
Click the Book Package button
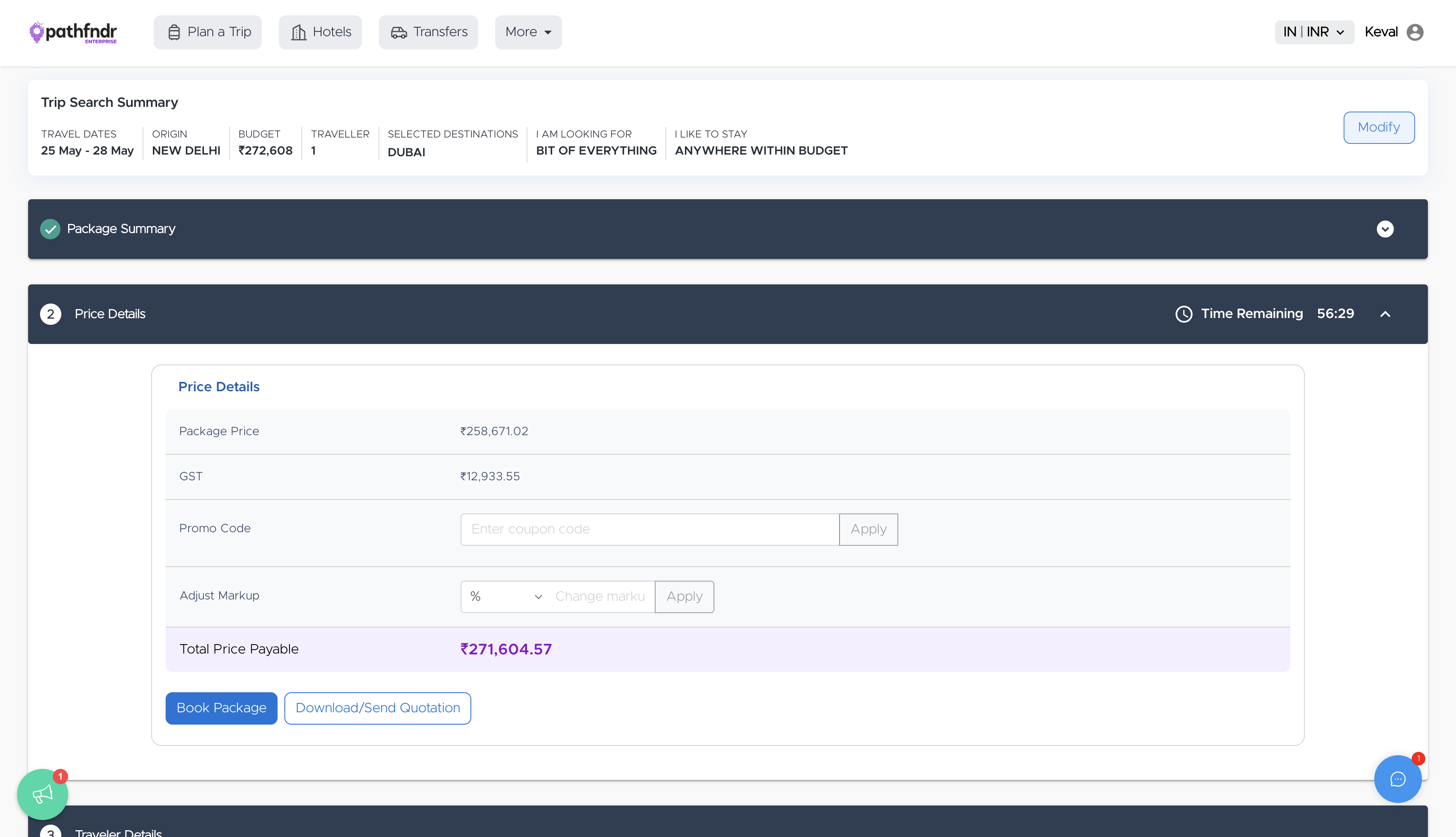pyautogui.click(x=221, y=708)
